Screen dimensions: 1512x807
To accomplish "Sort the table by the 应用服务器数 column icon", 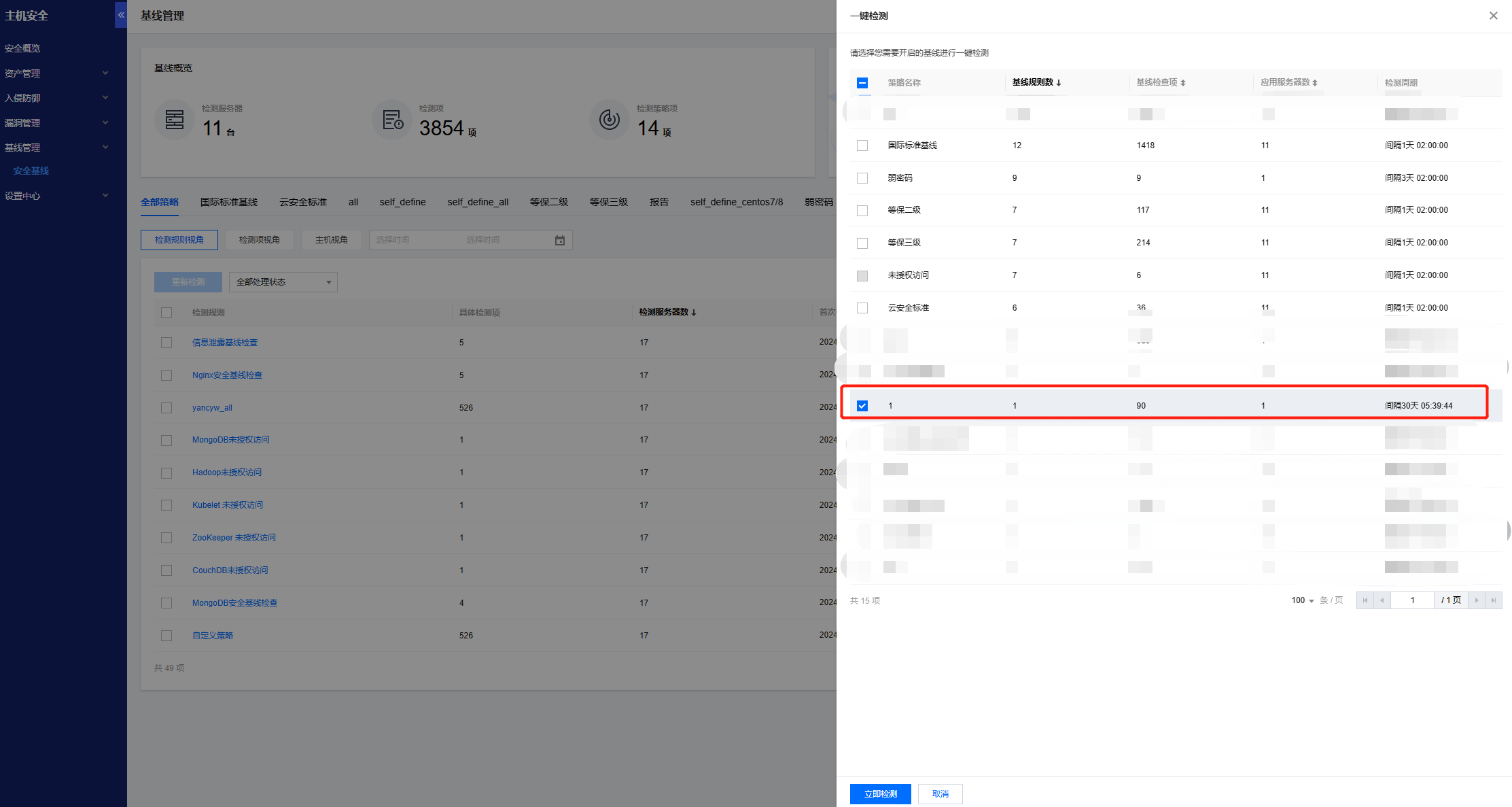I will [1315, 83].
